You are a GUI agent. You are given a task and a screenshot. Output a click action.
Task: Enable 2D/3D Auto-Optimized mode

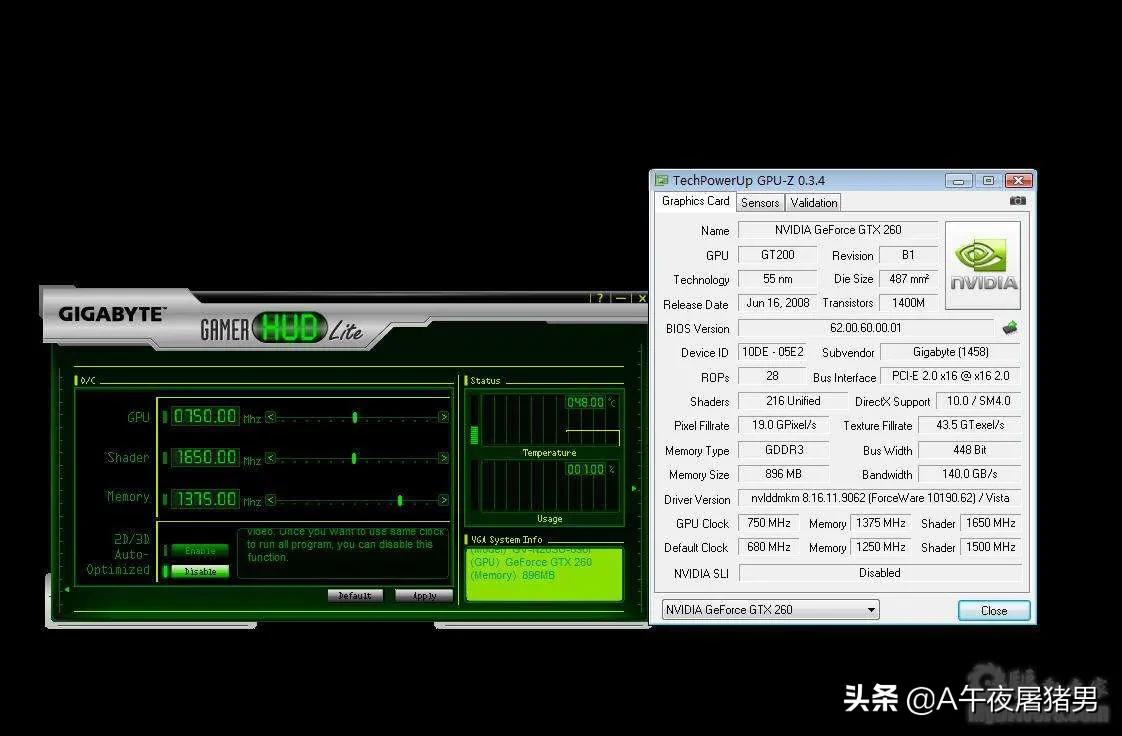[x=200, y=551]
